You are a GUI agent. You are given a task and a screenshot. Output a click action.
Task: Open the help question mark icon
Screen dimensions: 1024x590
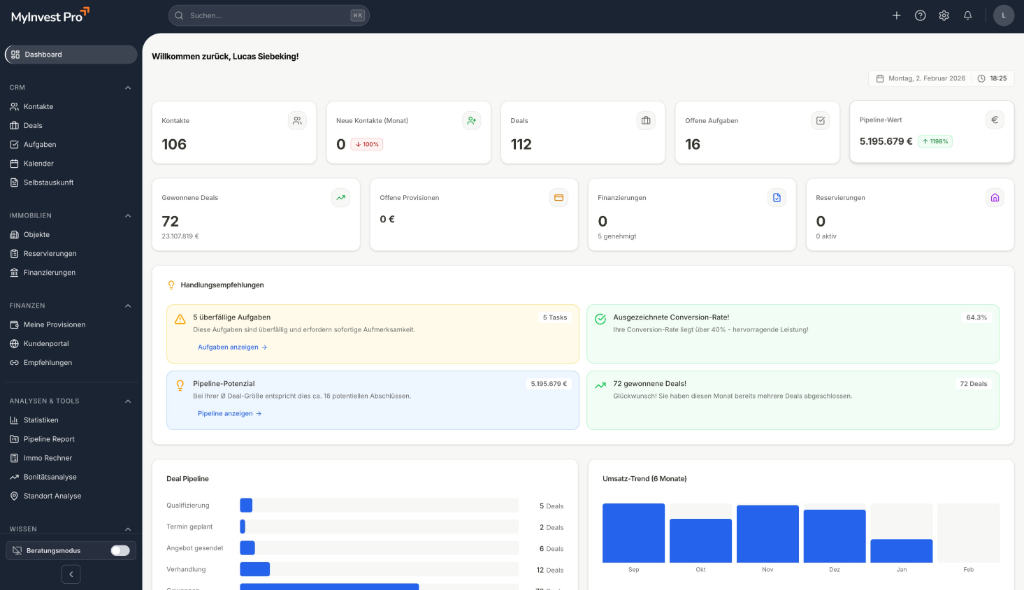[x=920, y=15]
